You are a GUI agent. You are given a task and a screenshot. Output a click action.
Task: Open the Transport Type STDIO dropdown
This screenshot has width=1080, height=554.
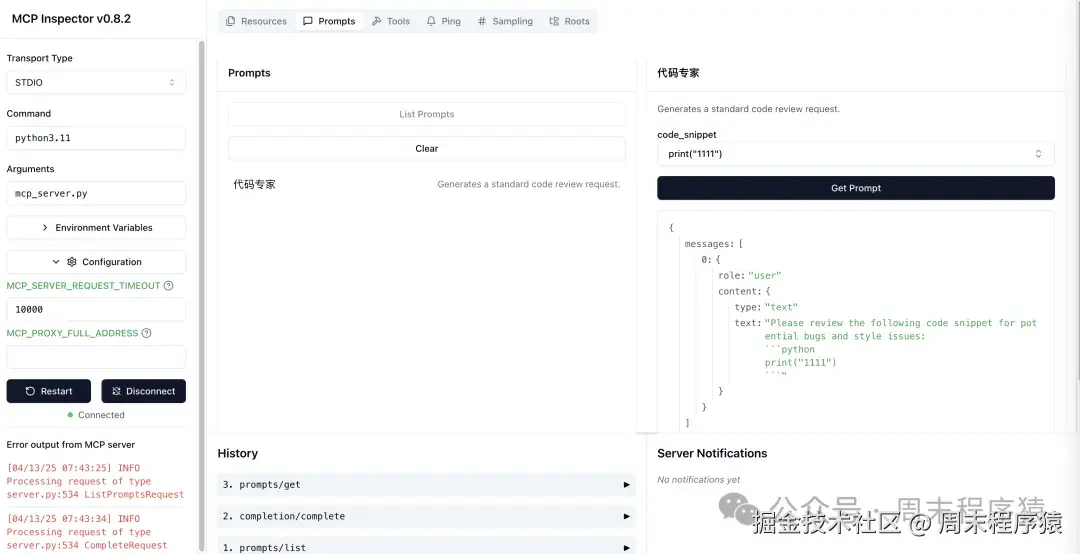[96, 83]
